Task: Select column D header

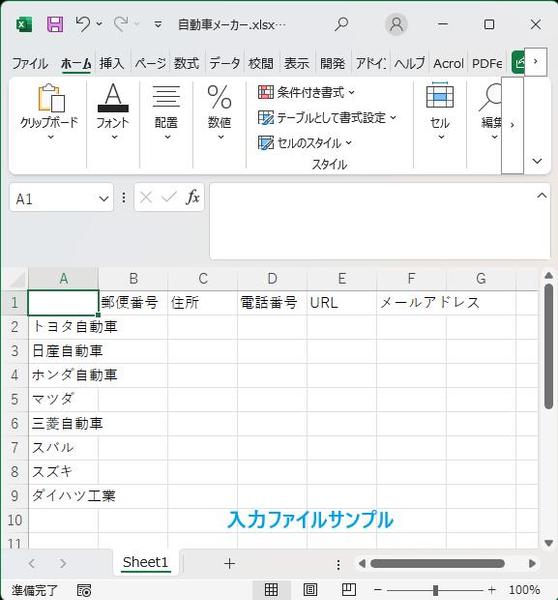Action: 272,279
